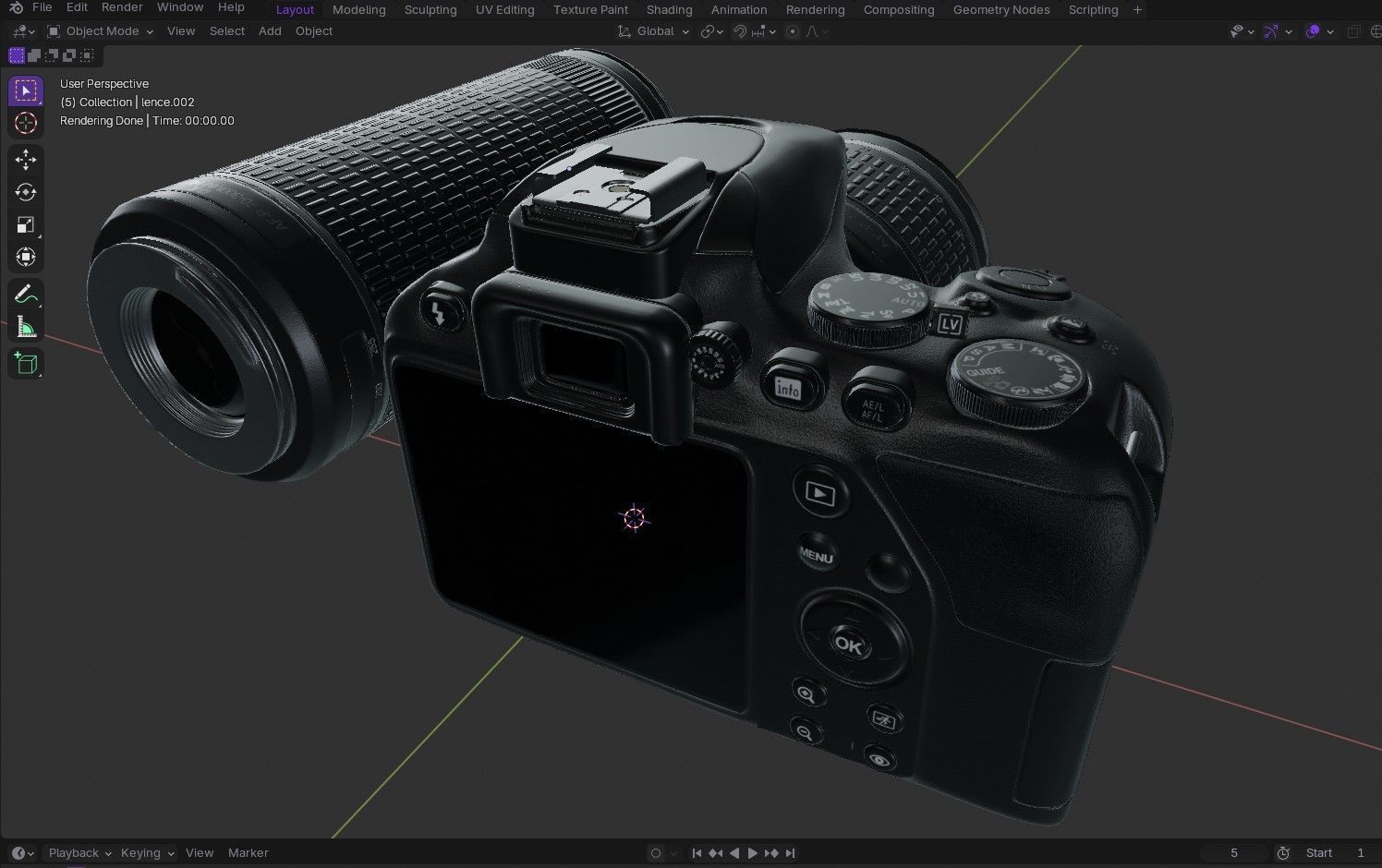Toggle viewport overlays

[1313, 31]
